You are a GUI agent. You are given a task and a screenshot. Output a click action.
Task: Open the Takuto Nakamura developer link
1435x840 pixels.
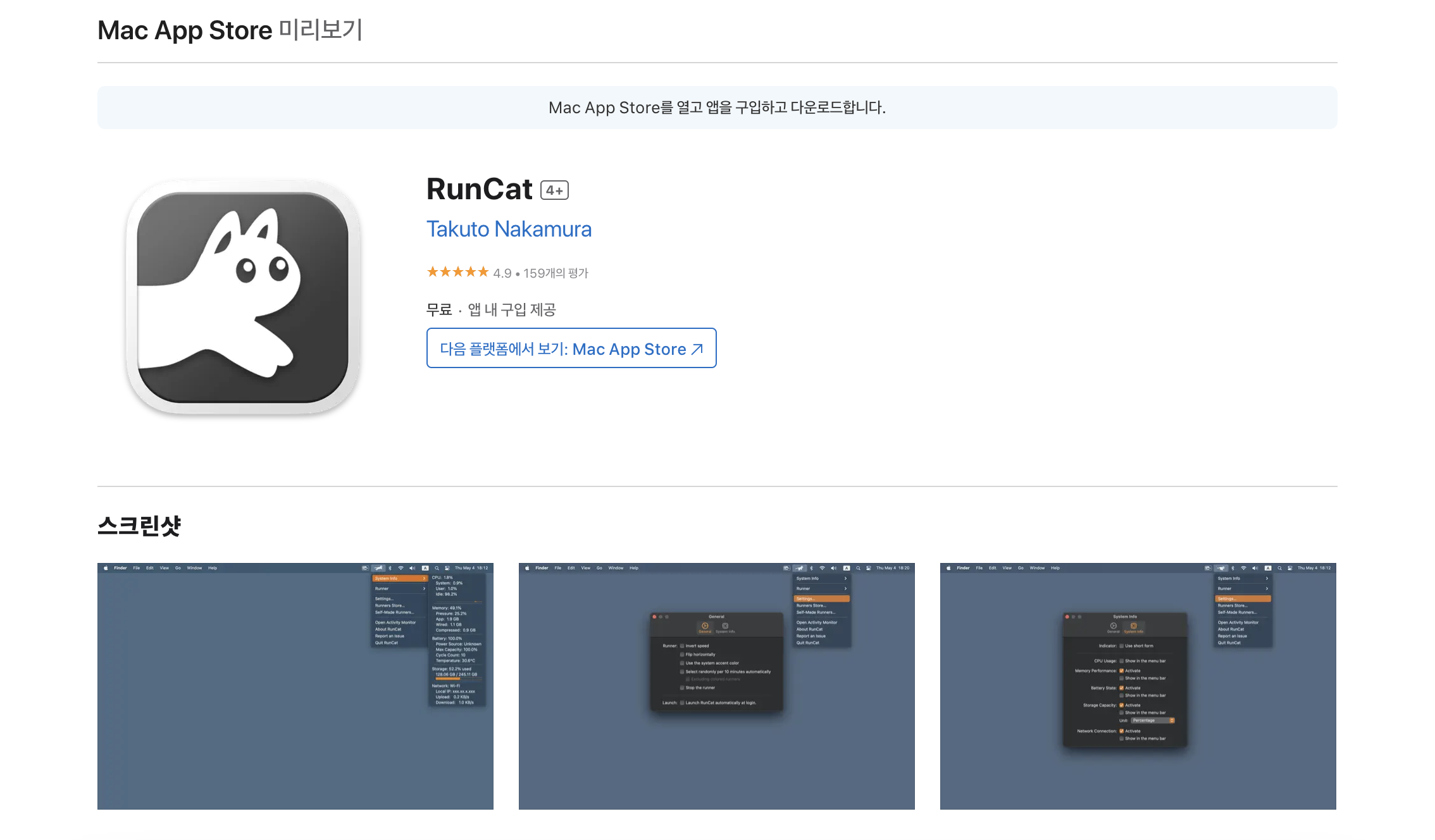509,229
